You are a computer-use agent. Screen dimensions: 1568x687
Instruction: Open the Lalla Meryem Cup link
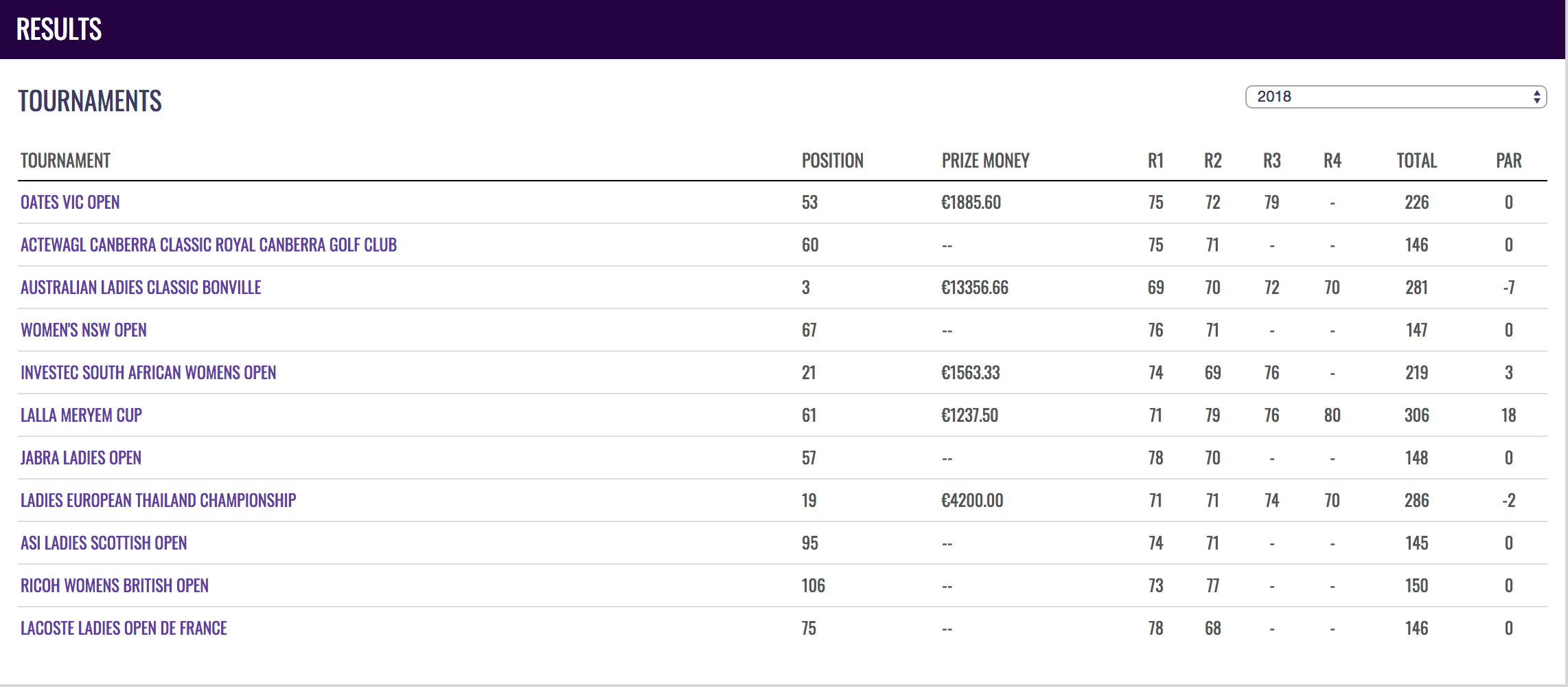click(x=81, y=416)
